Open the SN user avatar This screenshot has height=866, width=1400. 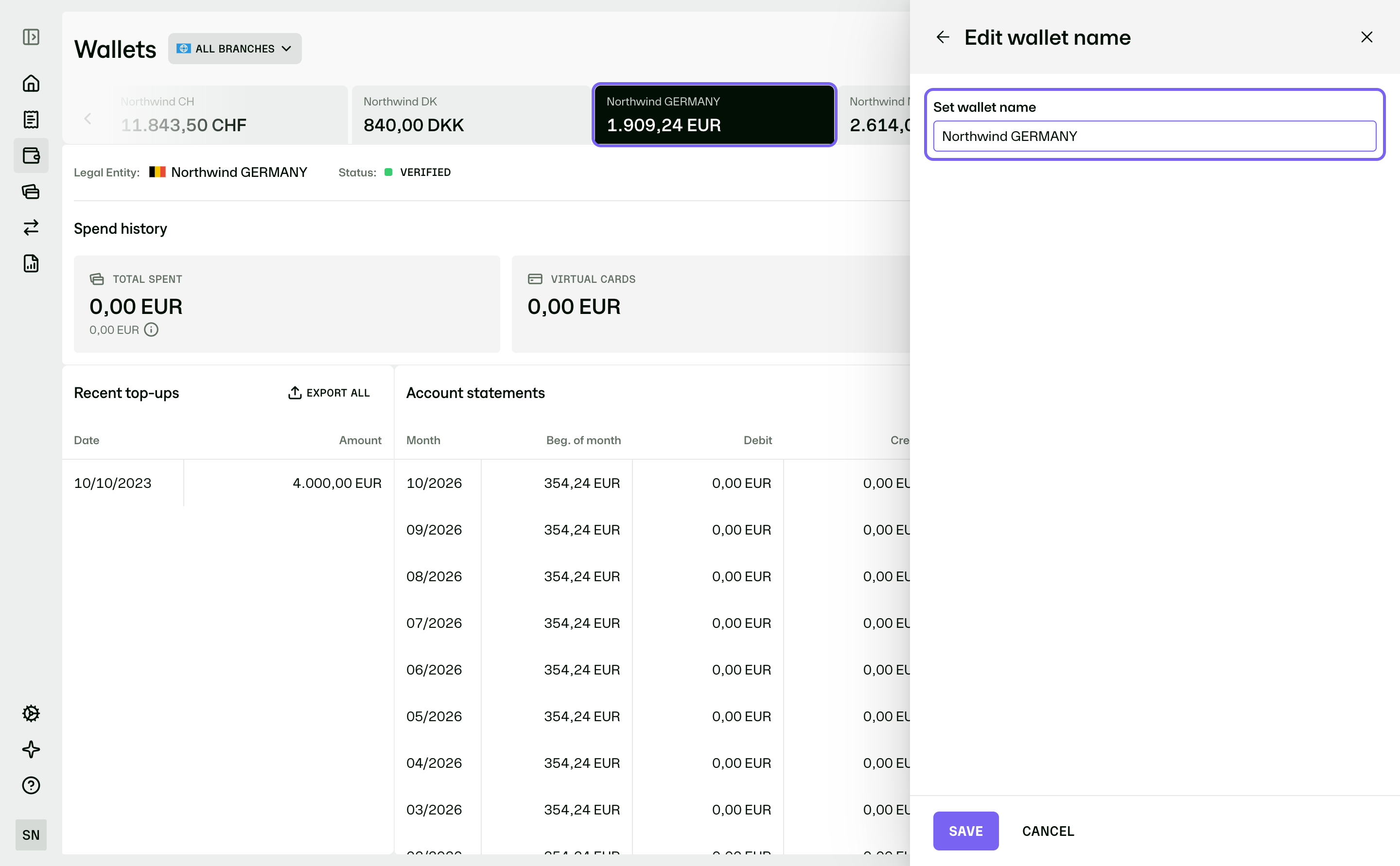pos(31,835)
